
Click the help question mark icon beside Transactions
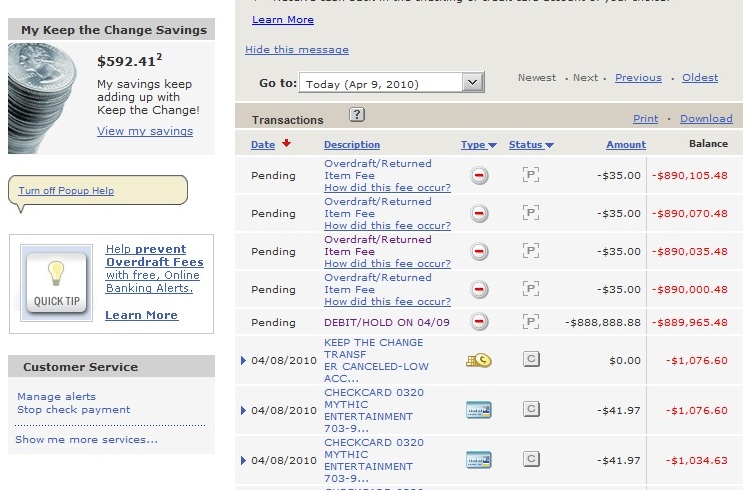356,115
